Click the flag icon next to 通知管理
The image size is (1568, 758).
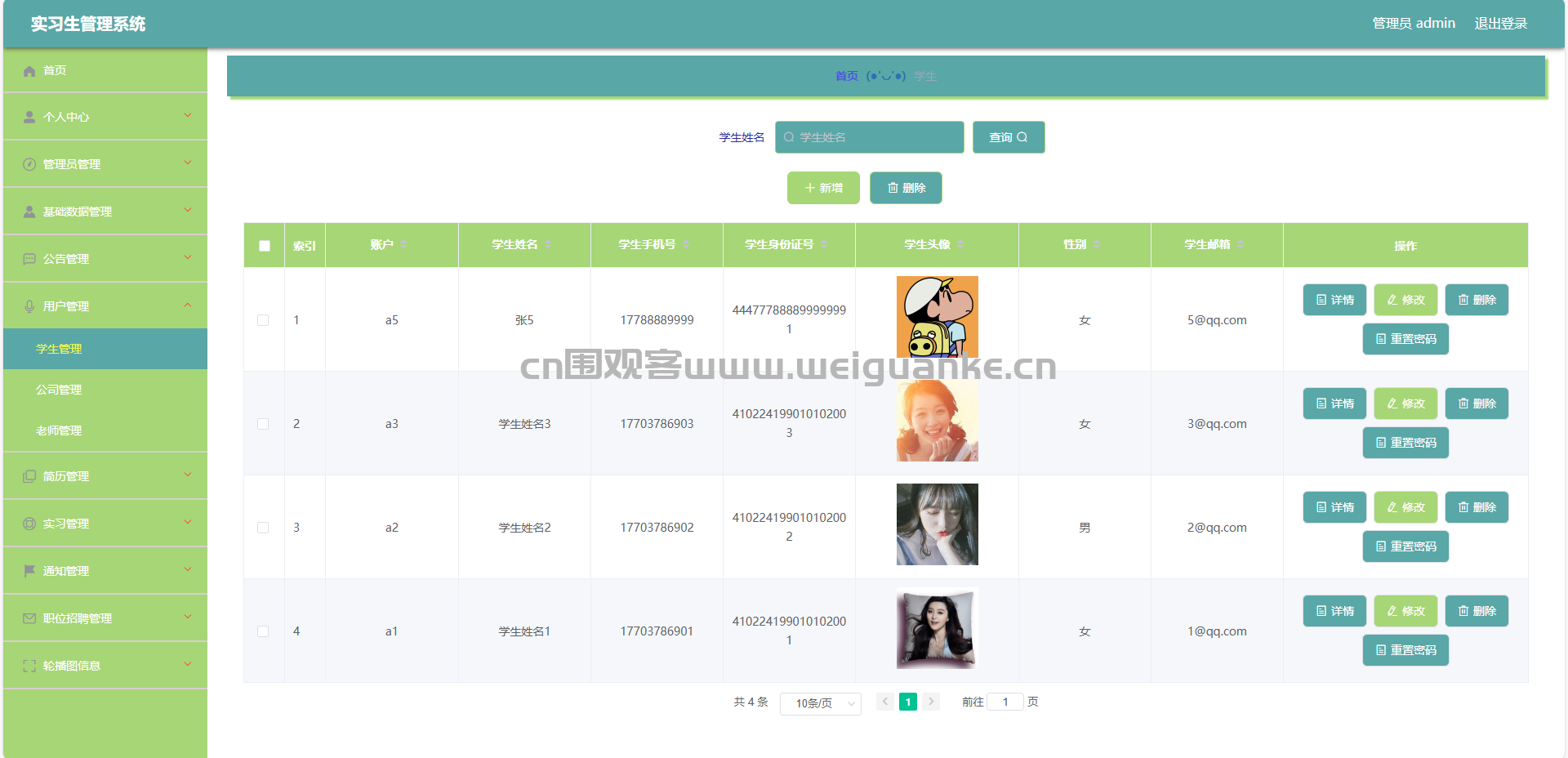(x=29, y=571)
